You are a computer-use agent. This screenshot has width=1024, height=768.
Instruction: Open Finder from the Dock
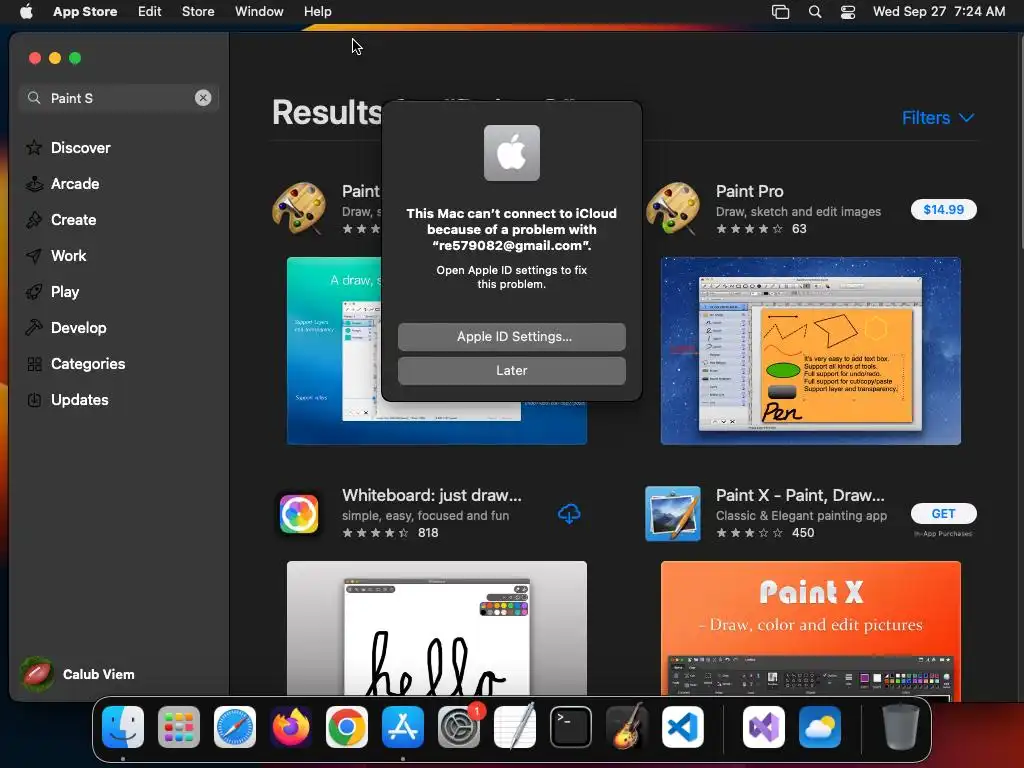tap(123, 727)
